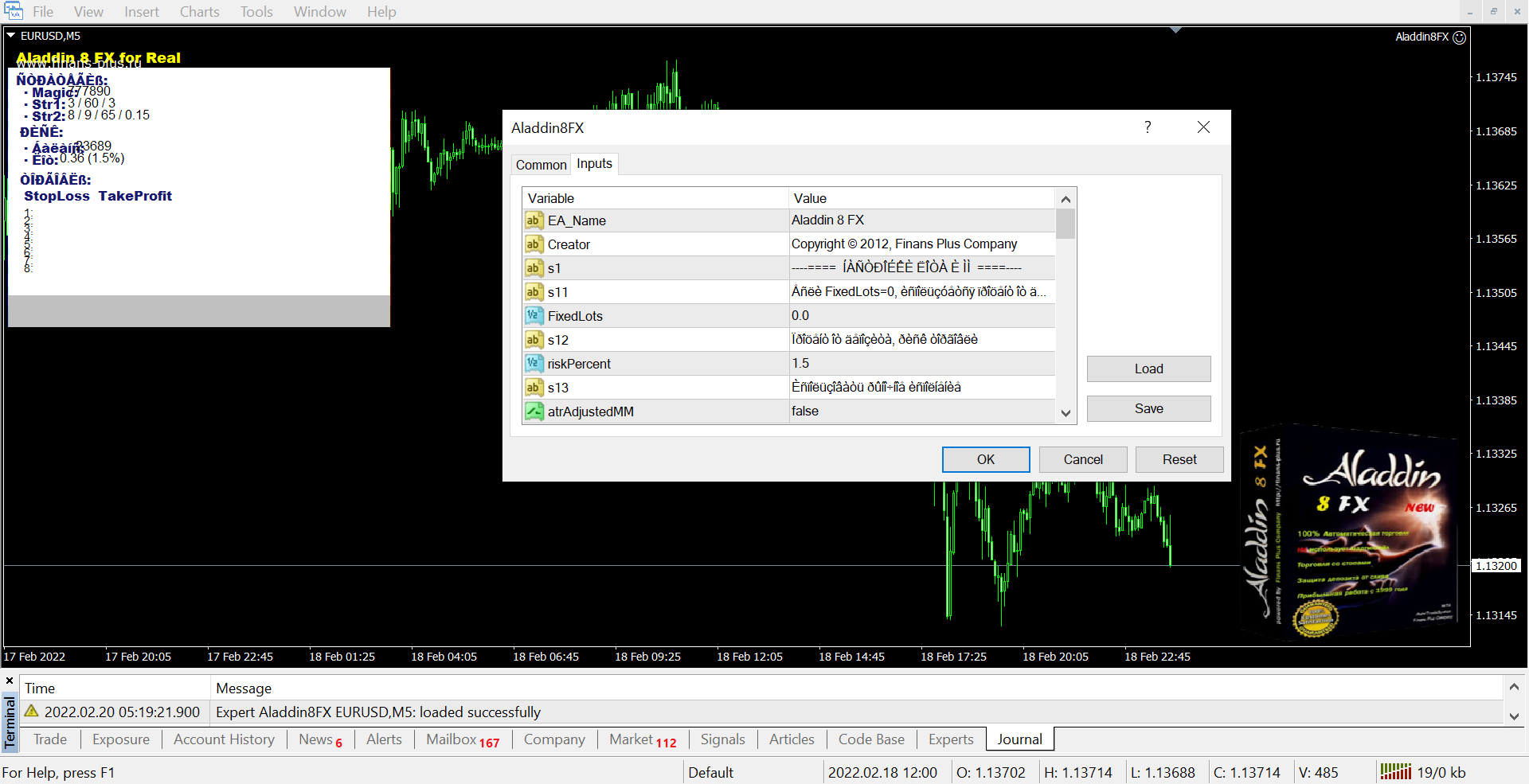1529x784 pixels.
Task: Open the Experts terminal tab
Action: click(951, 739)
